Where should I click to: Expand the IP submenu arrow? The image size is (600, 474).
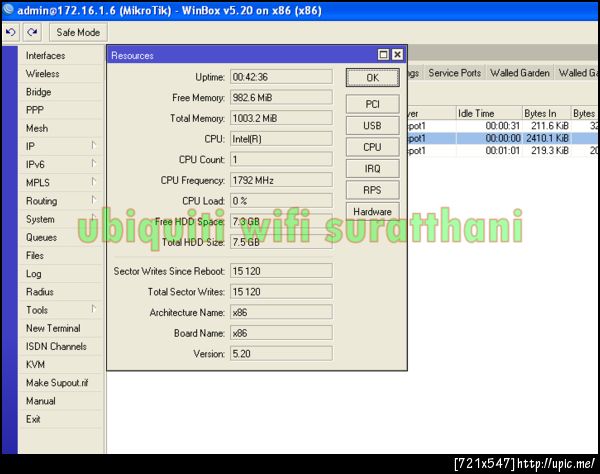[x=93, y=145]
